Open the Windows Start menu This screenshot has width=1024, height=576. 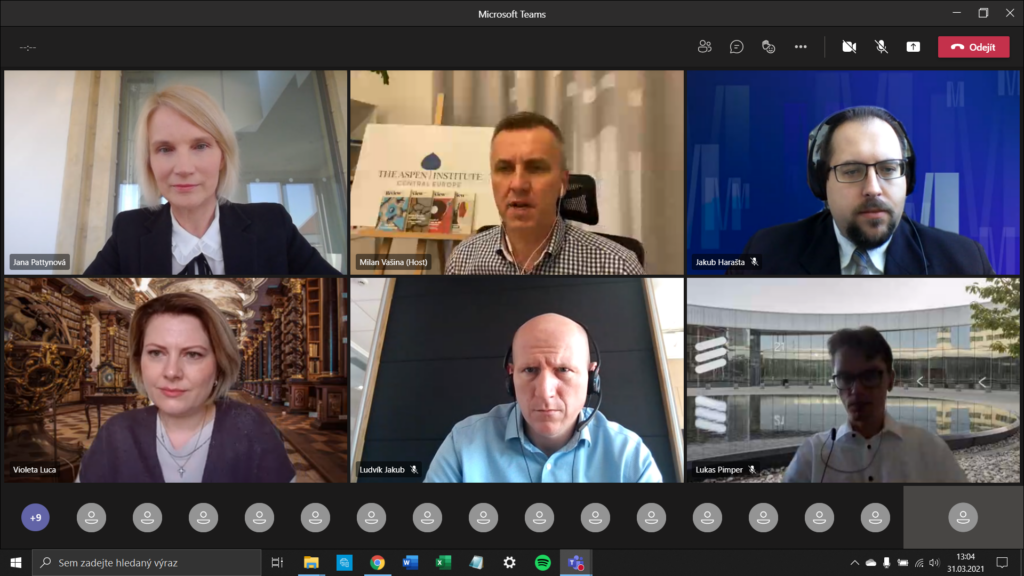coord(16,563)
